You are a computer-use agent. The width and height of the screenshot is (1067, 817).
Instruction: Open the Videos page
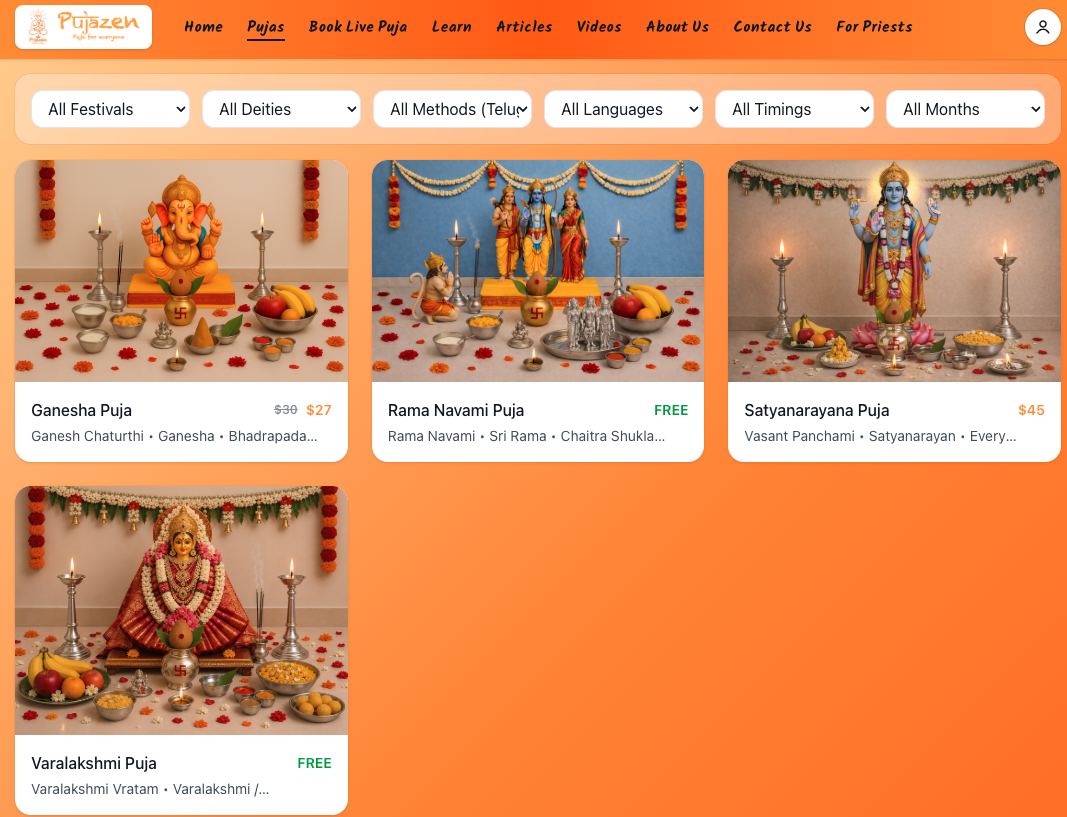pos(599,27)
